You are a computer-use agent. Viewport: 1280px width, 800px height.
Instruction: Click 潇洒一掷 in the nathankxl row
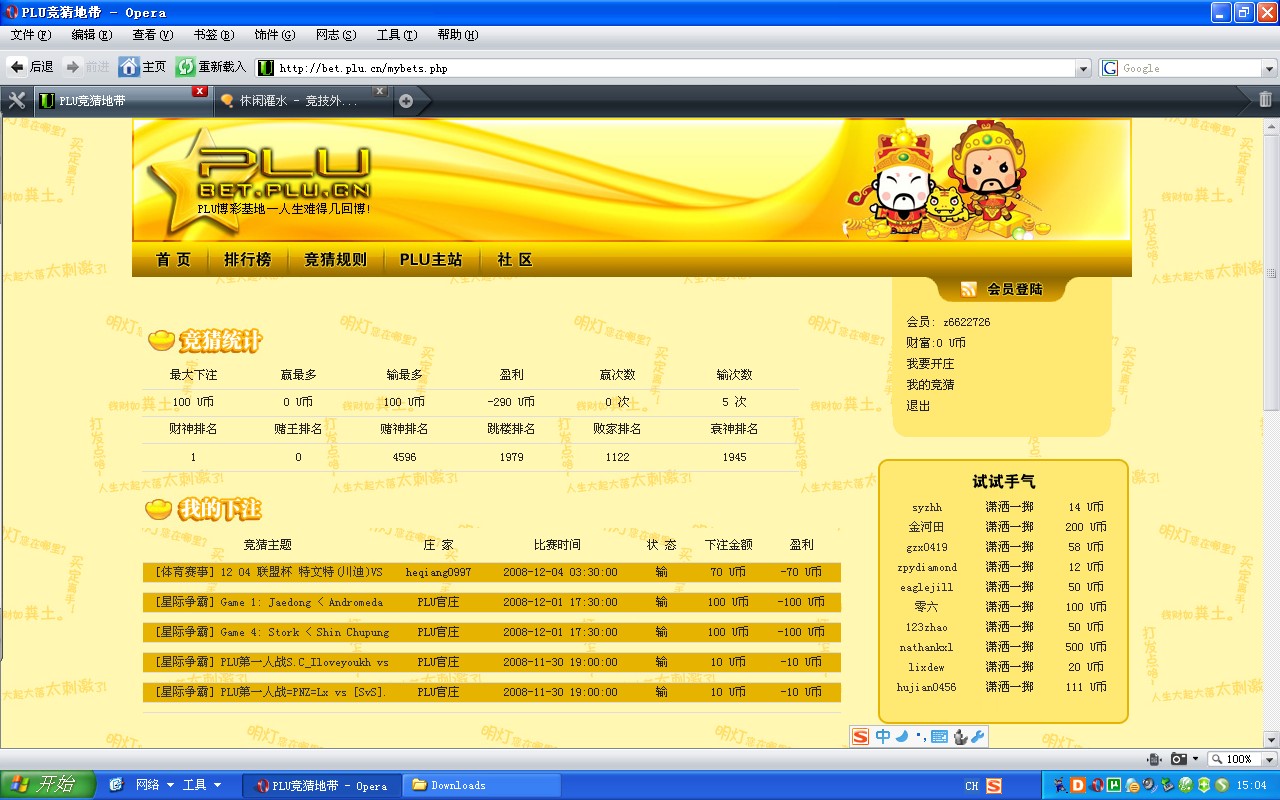pyautogui.click(x=1010, y=647)
